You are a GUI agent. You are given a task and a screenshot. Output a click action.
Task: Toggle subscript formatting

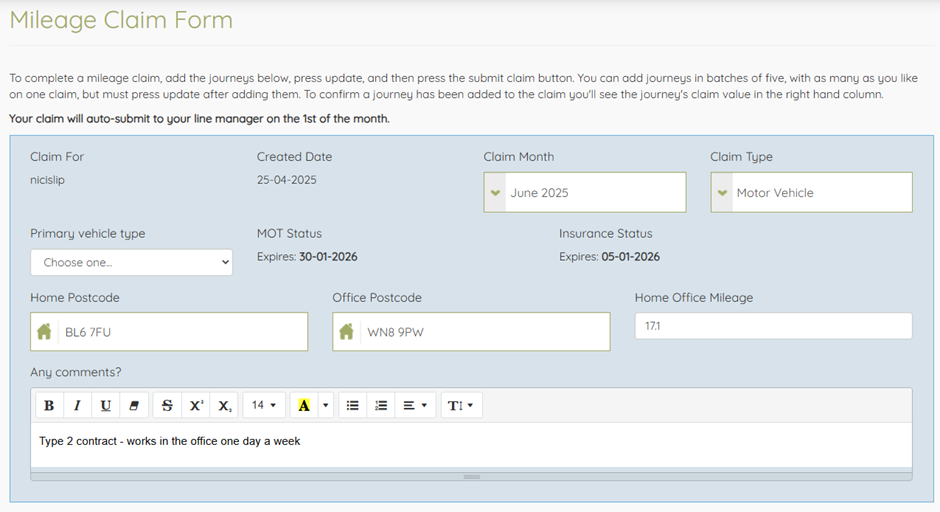(x=225, y=405)
